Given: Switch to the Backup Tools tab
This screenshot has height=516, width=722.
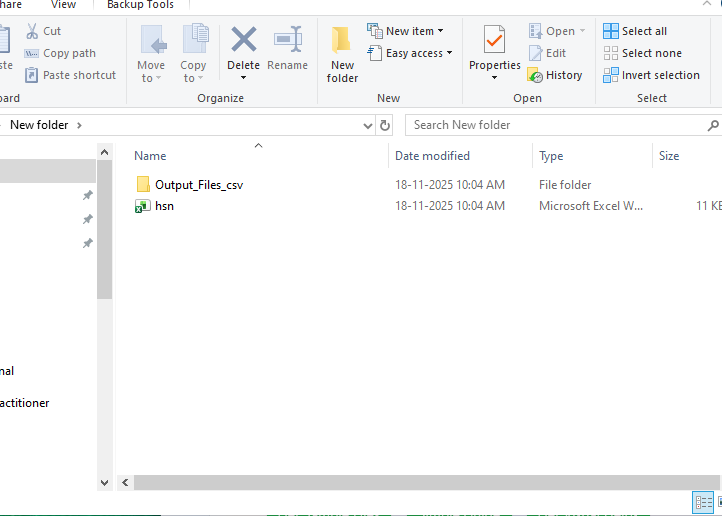Looking at the screenshot, I should [x=140, y=5].
